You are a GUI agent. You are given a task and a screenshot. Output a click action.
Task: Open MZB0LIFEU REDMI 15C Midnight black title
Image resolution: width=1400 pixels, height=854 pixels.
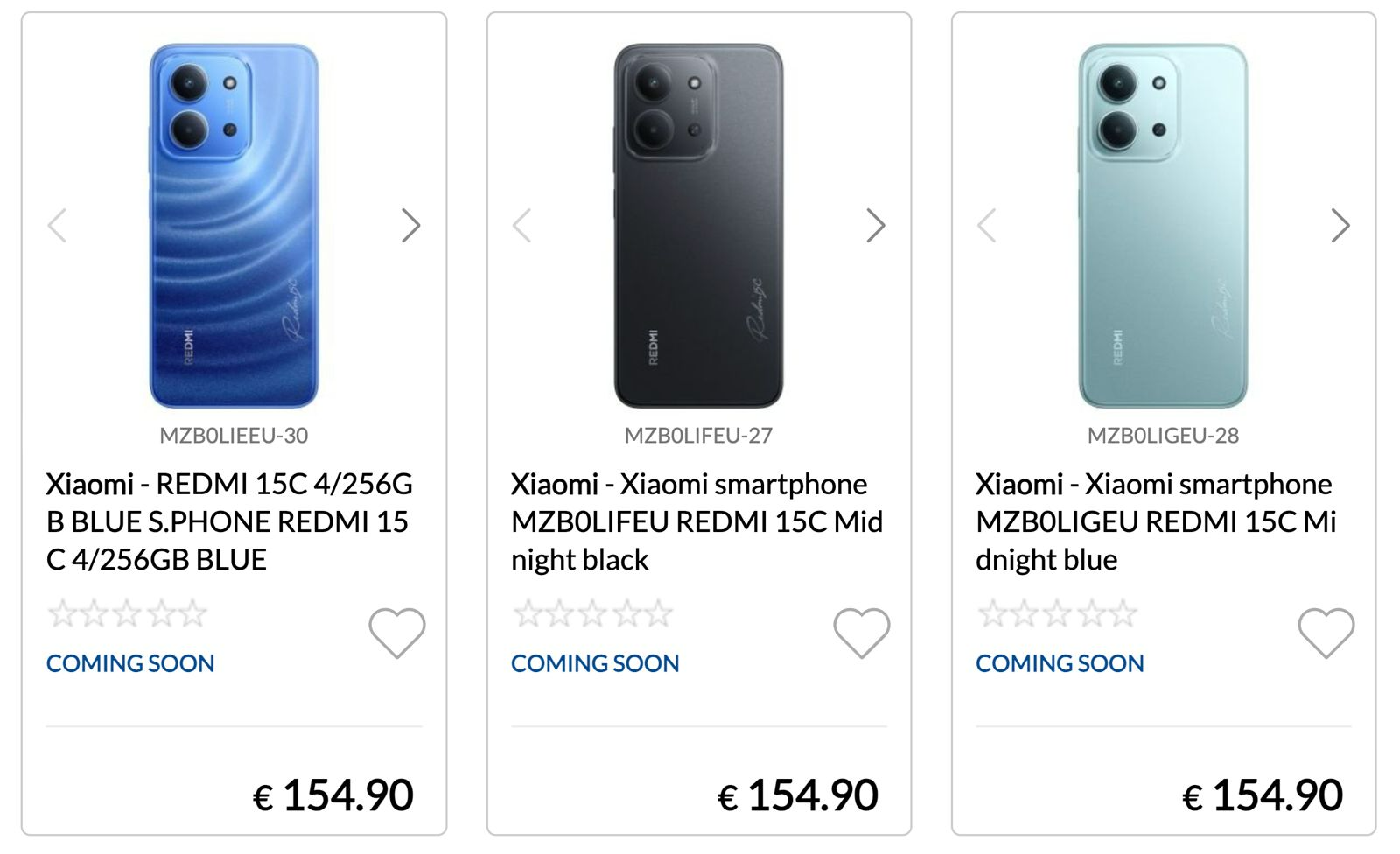697,521
